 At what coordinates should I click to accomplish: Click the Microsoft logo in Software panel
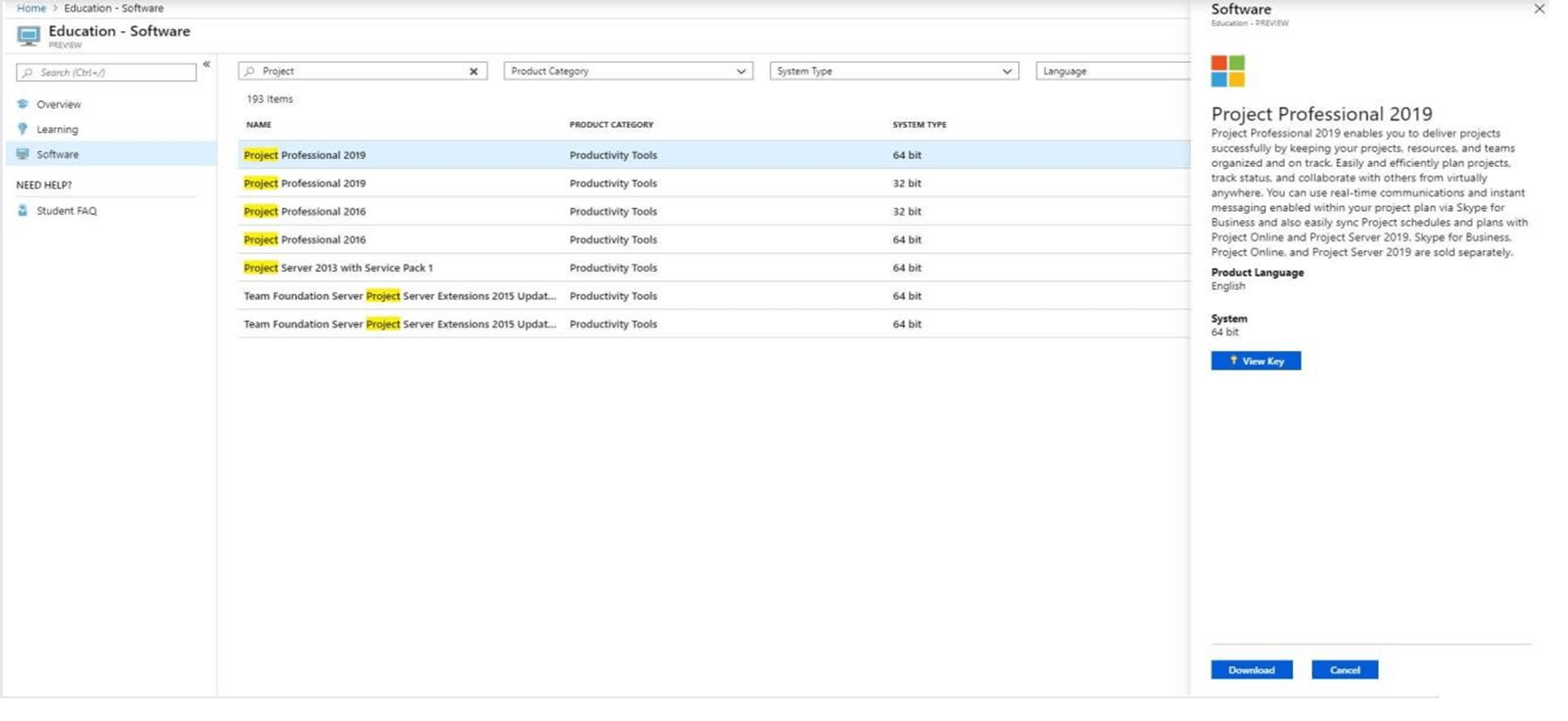pyautogui.click(x=1227, y=71)
